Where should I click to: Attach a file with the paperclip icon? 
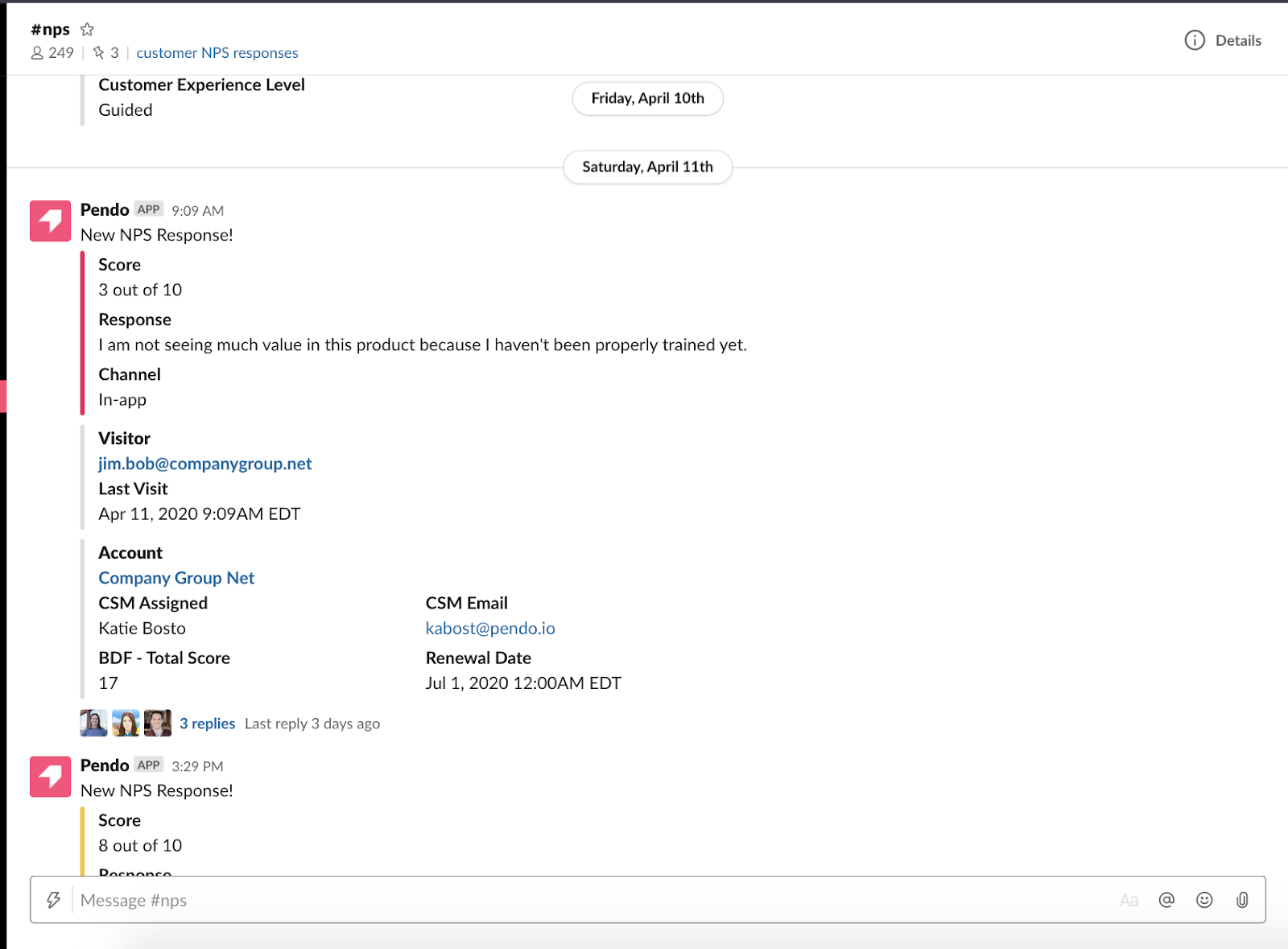coord(1242,900)
